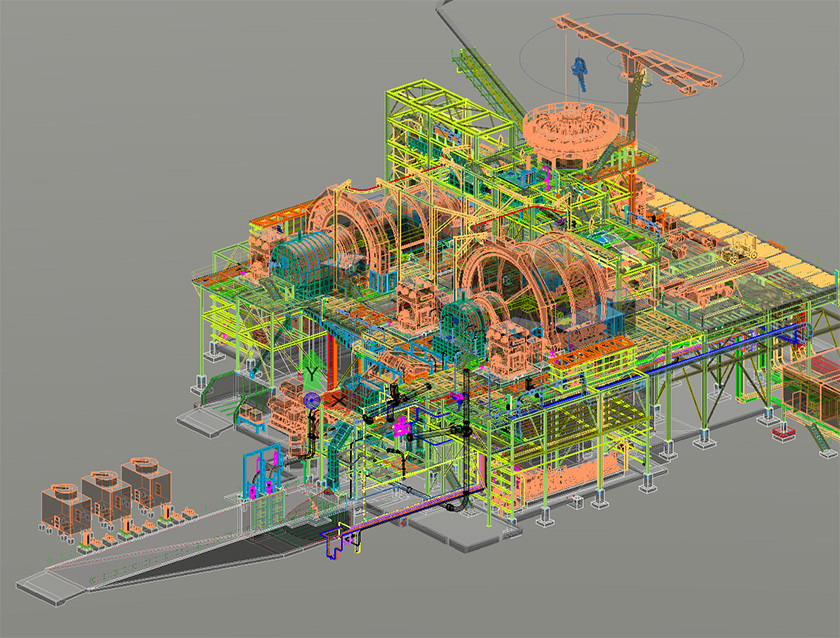Select the orange container building at right edge

coord(812,387)
